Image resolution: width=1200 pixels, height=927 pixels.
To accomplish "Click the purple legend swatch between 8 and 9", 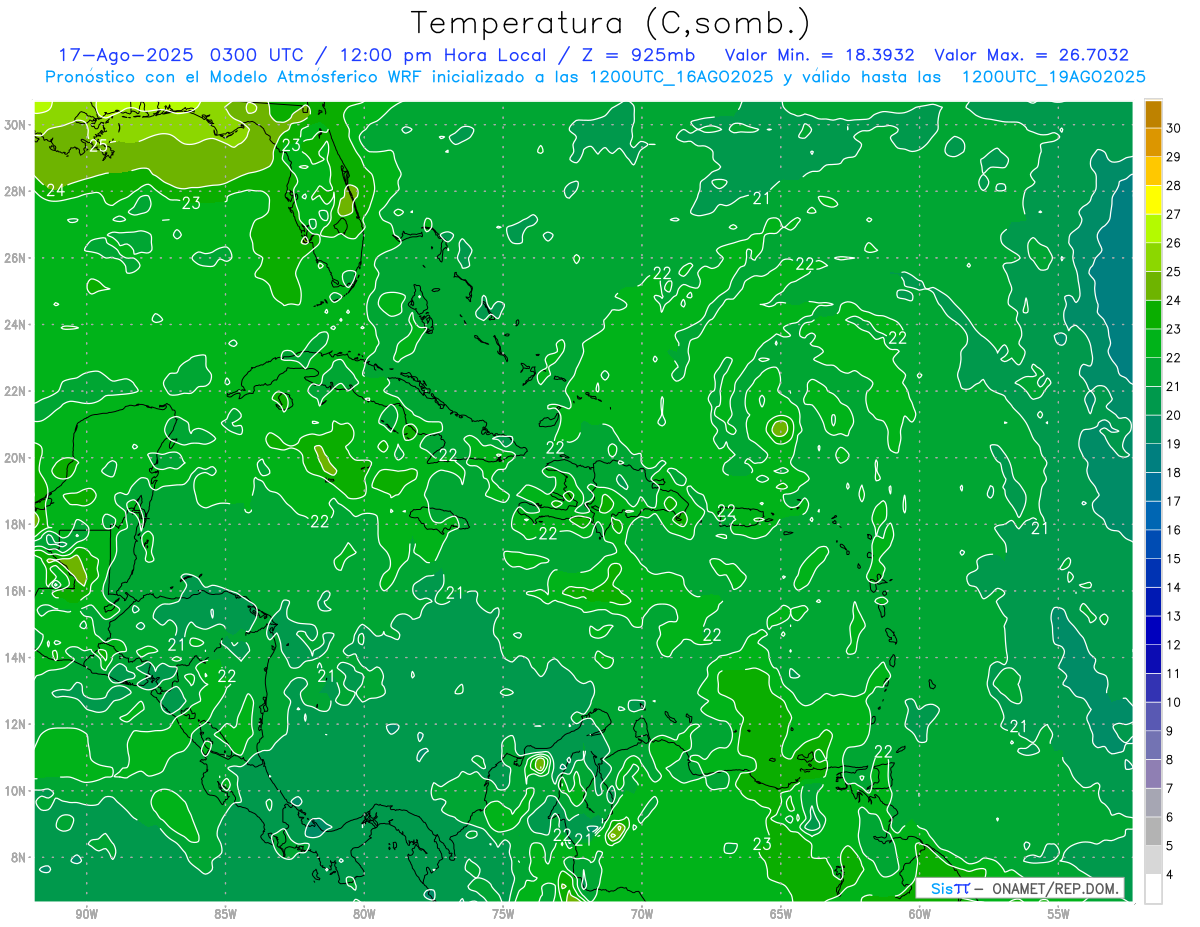I will click(x=1153, y=746).
